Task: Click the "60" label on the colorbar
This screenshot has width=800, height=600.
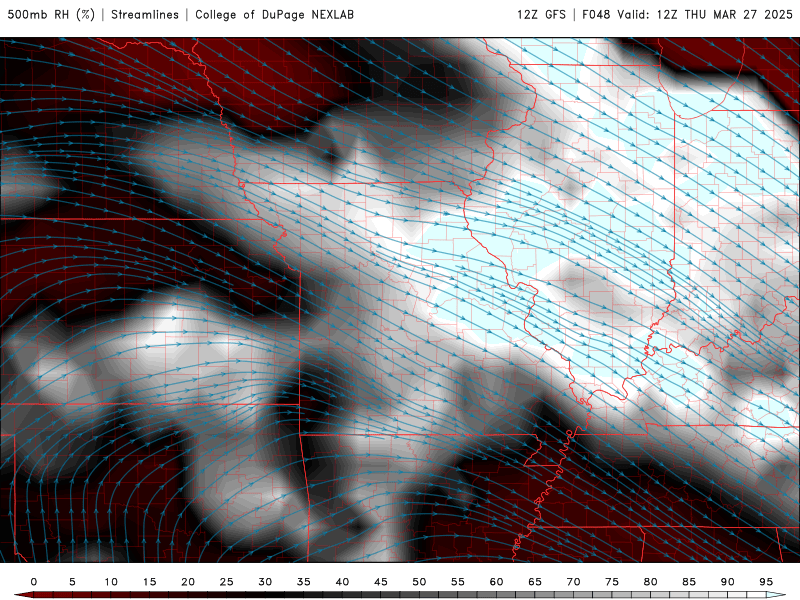Action: coord(496,582)
